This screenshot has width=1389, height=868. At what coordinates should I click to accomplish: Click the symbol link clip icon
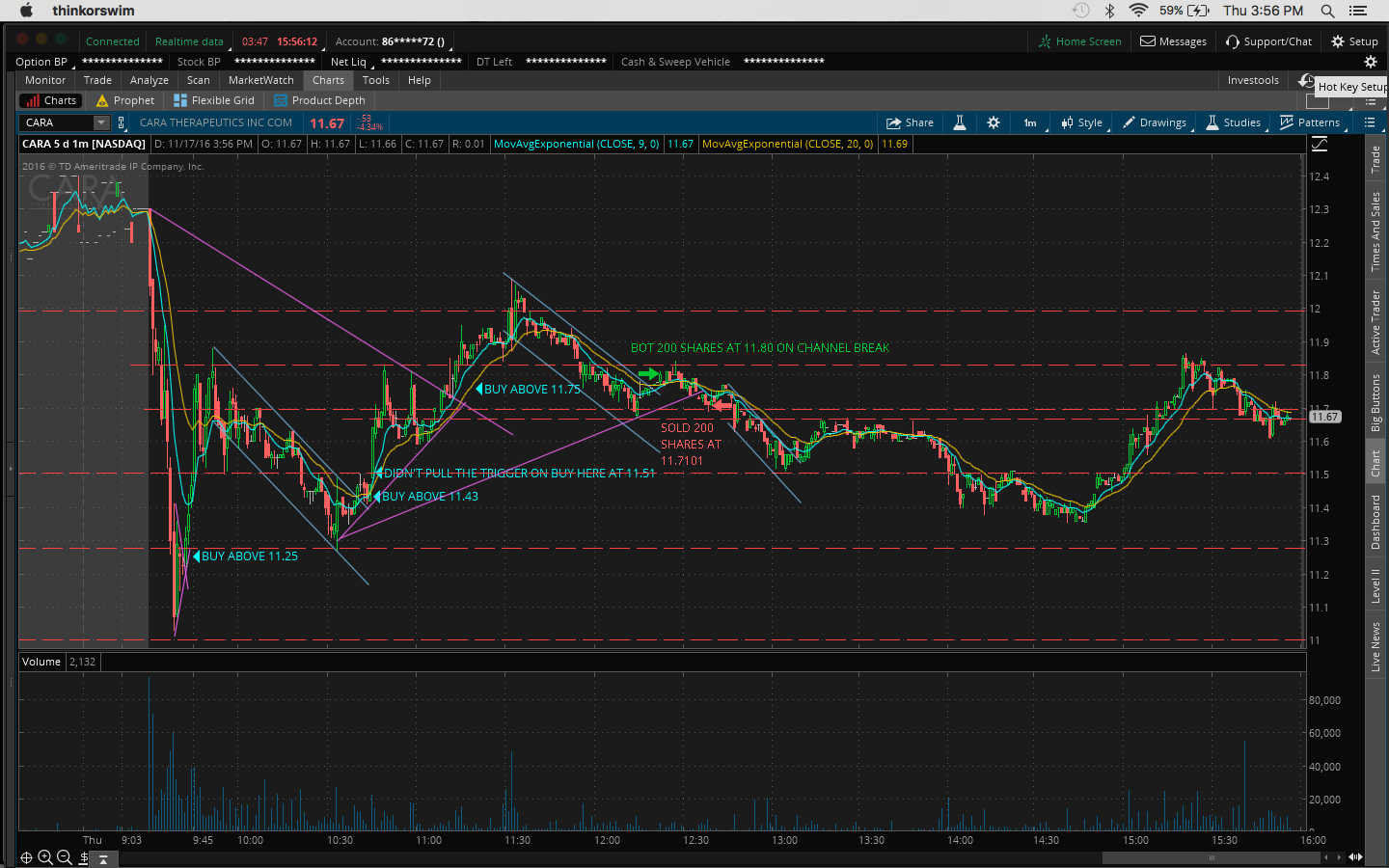(122, 122)
